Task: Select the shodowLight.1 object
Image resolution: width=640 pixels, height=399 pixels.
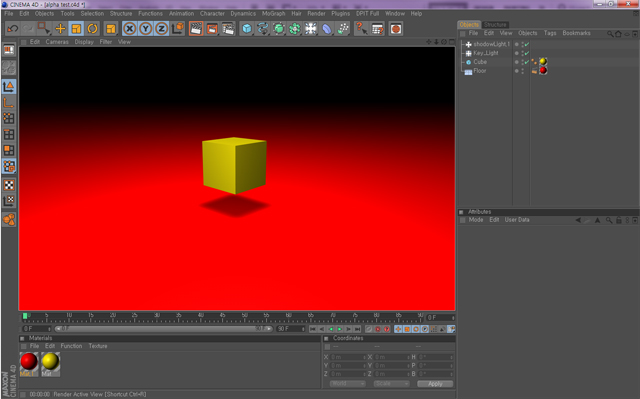Action: 491,44
